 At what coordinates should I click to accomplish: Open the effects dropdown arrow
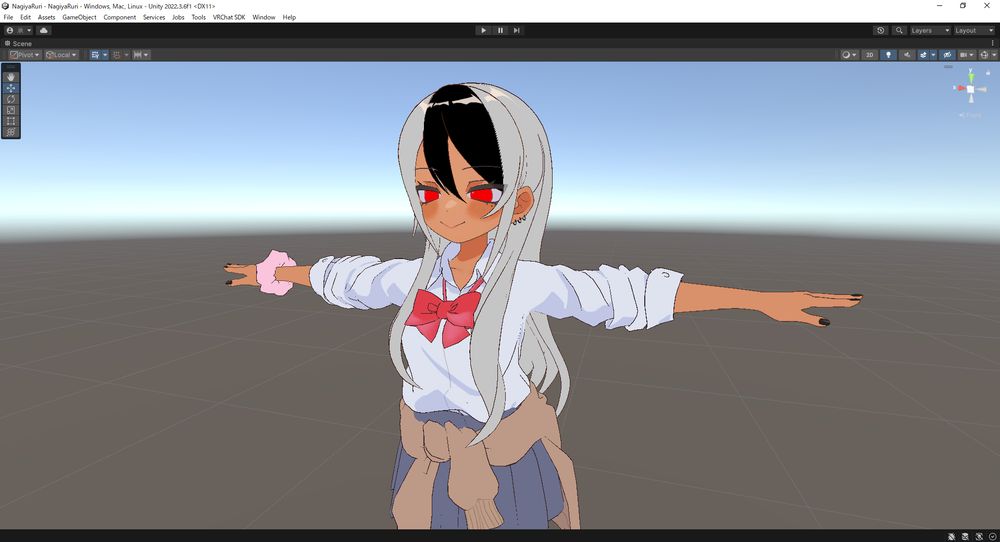[x=933, y=55]
